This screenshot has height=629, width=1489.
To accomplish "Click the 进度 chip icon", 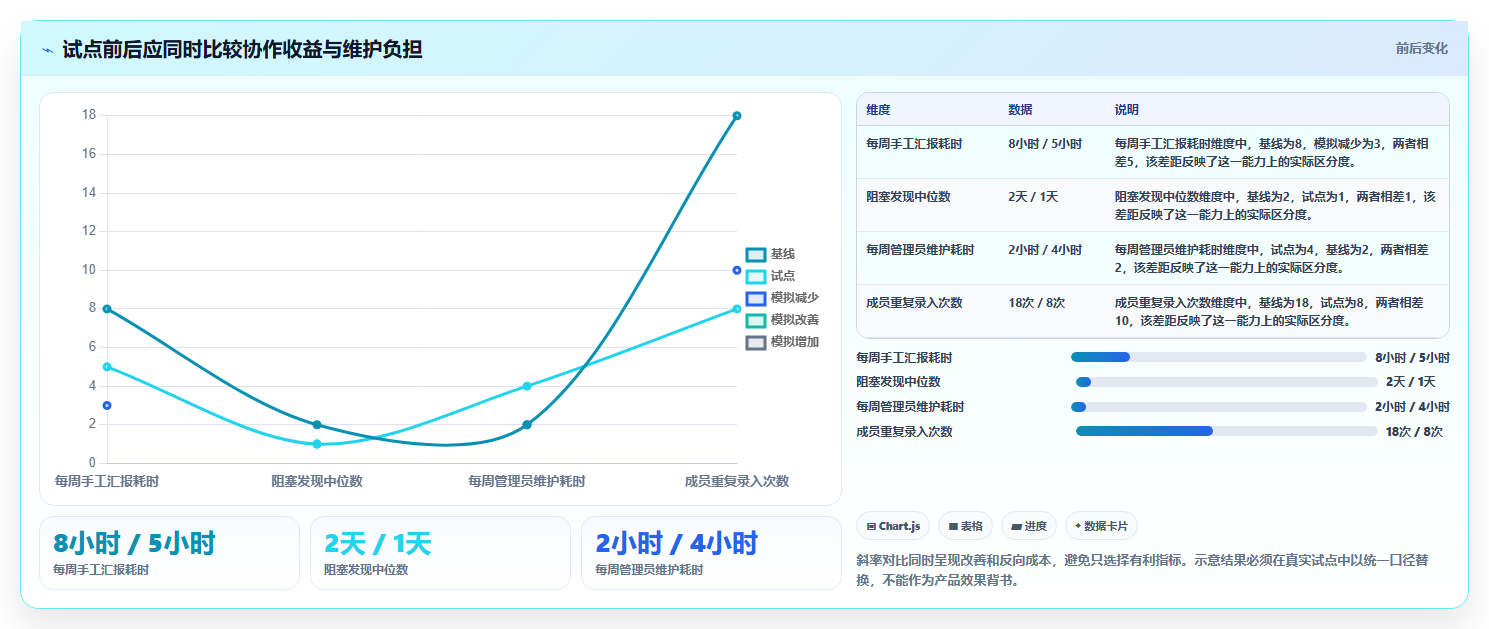I will click(x=1016, y=526).
